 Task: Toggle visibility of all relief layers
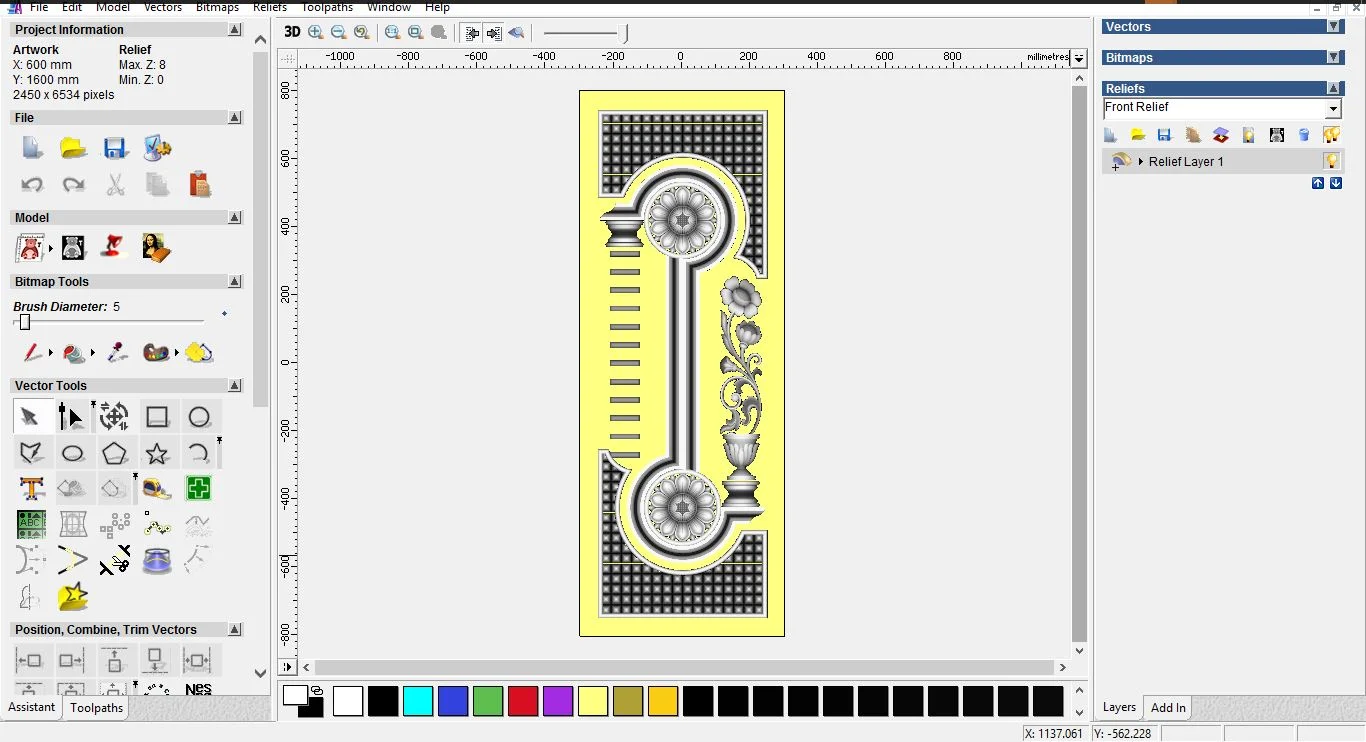(x=1331, y=135)
